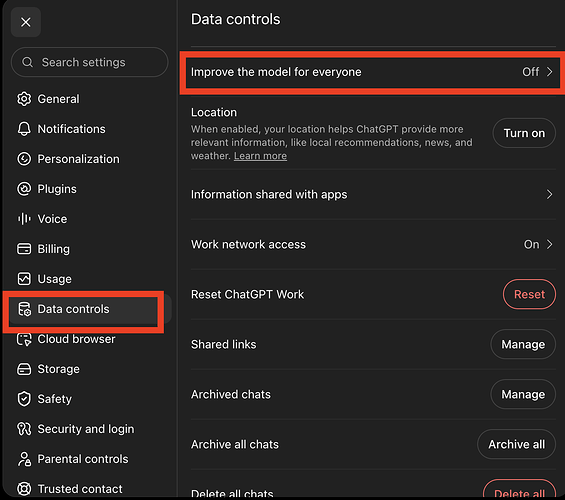Click the Reset ChatGPT Work label
The height and width of the screenshot is (500, 565).
(247, 294)
